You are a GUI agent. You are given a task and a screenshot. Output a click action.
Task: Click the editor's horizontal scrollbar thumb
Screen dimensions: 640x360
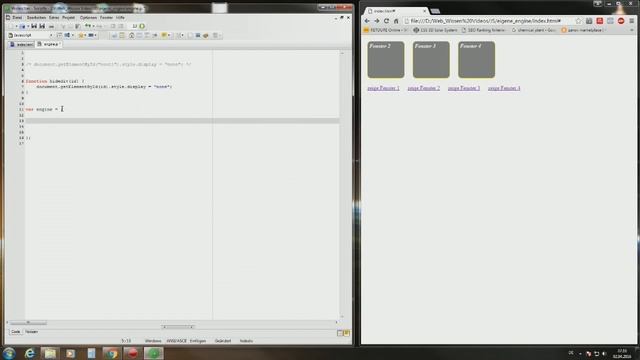29,322
